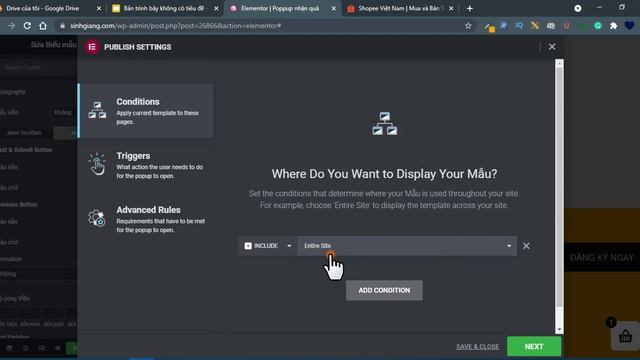Viewport: 640px width, 360px height.
Task: Click the IQ extension icon
Action: point(519,26)
